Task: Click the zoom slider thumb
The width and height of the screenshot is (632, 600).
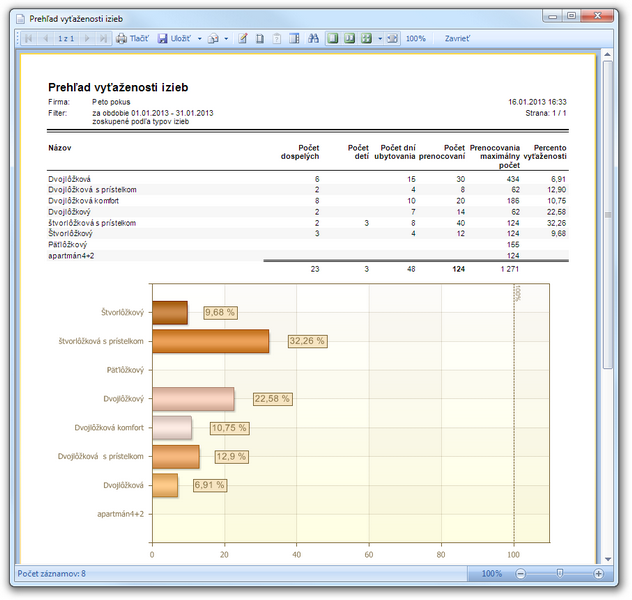Action: tap(559, 573)
